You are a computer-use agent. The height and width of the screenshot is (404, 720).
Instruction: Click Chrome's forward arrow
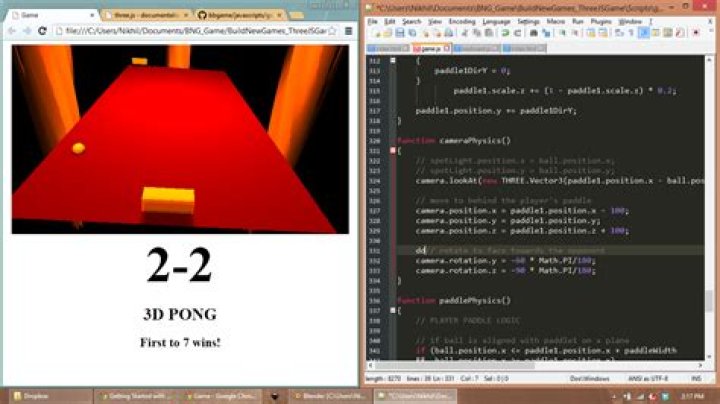click(x=27, y=31)
